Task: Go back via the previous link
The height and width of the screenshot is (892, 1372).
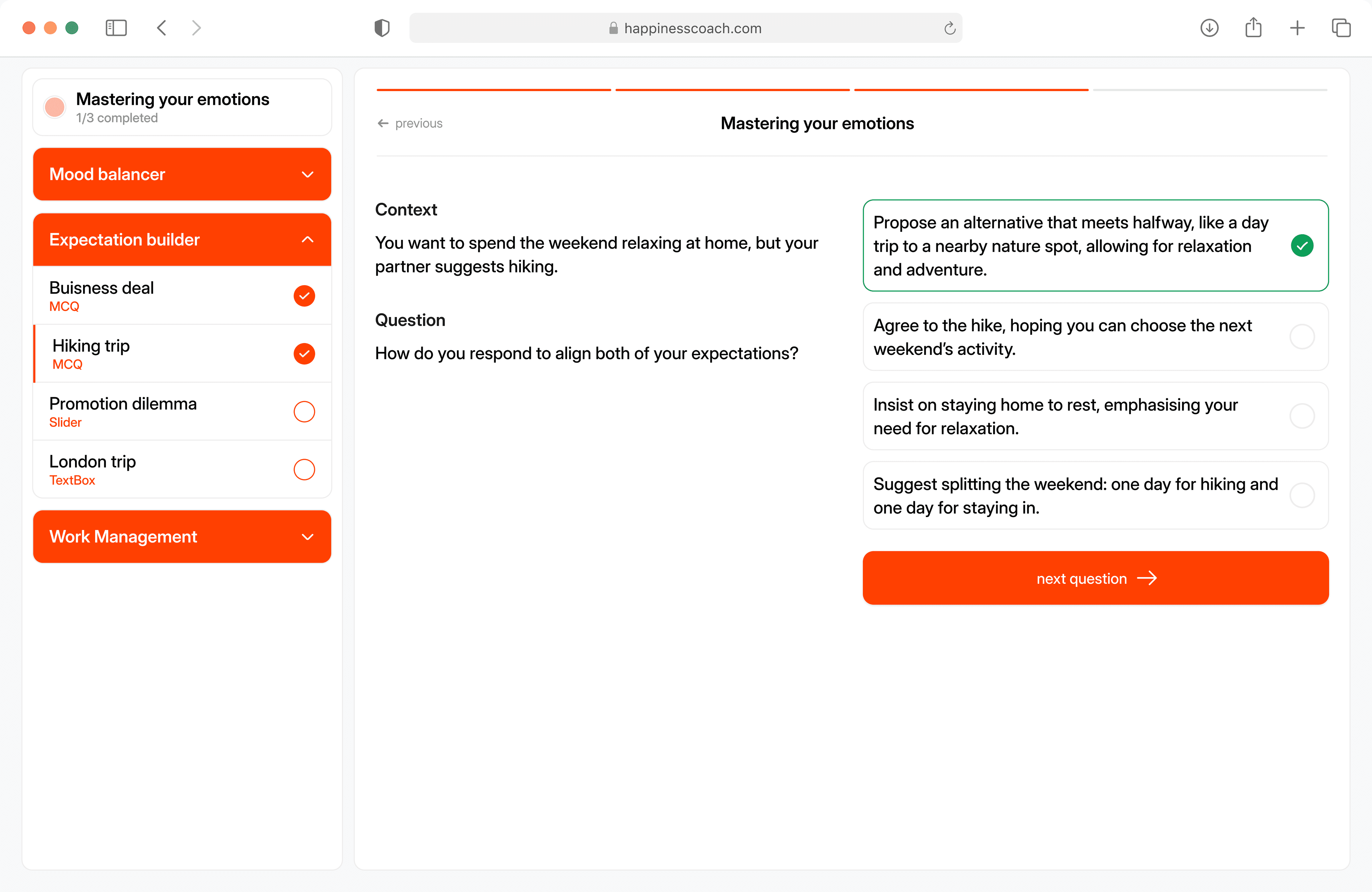Action: click(410, 123)
